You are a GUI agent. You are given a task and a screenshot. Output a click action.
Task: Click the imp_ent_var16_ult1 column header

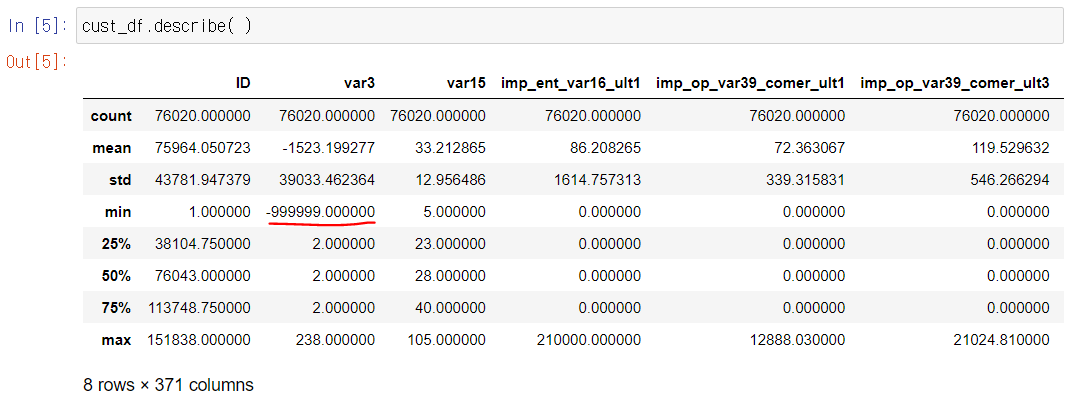point(571,84)
